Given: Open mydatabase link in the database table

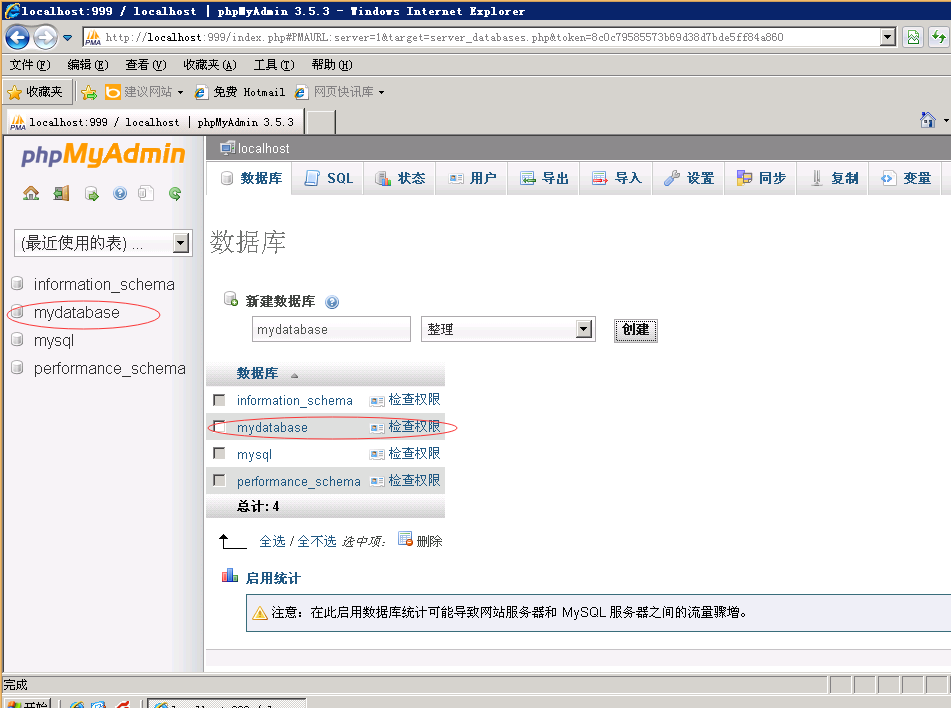Looking at the screenshot, I should coord(272,428).
